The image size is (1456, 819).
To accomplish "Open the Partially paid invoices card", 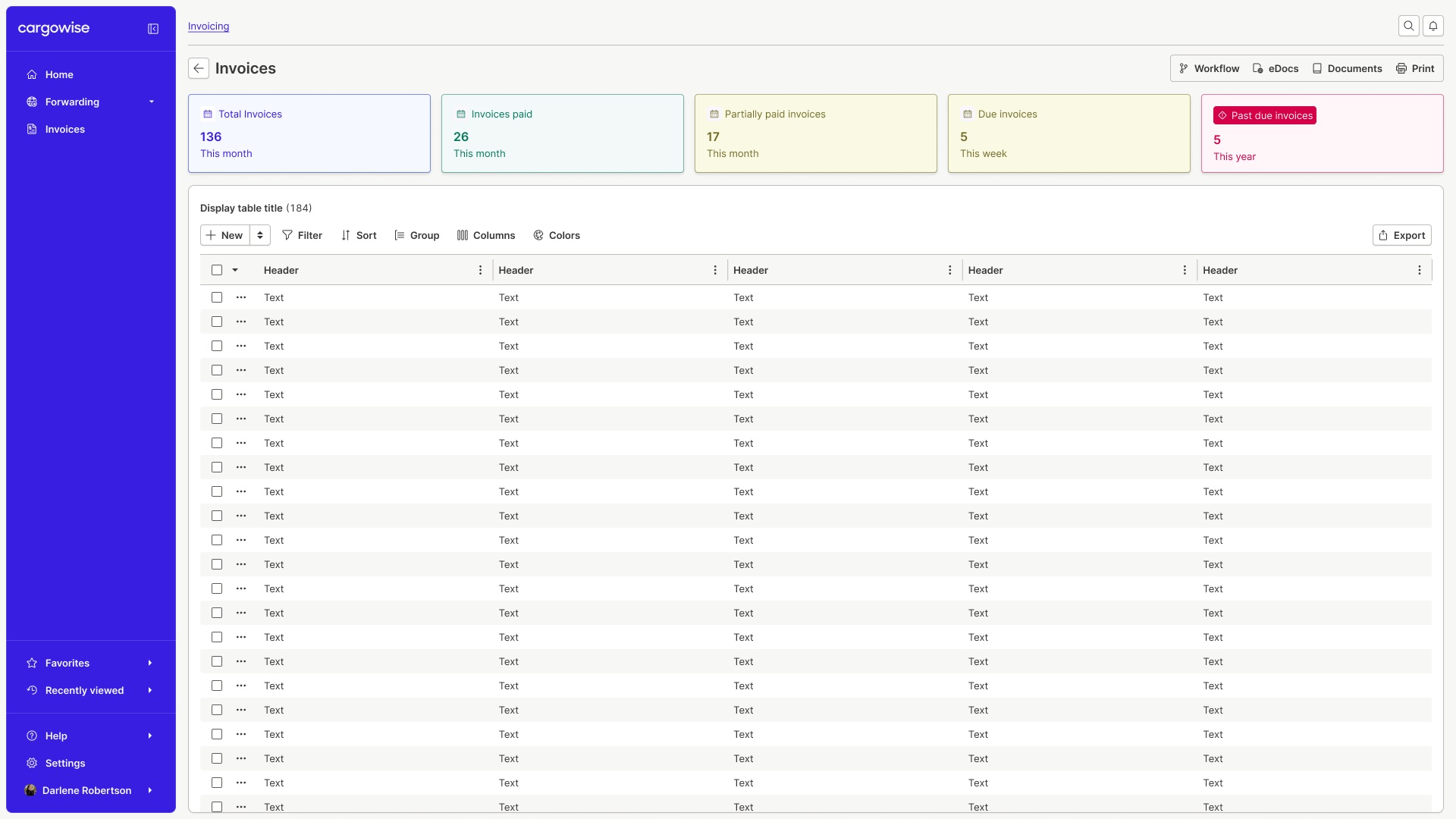I will click(x=816, y=133).
